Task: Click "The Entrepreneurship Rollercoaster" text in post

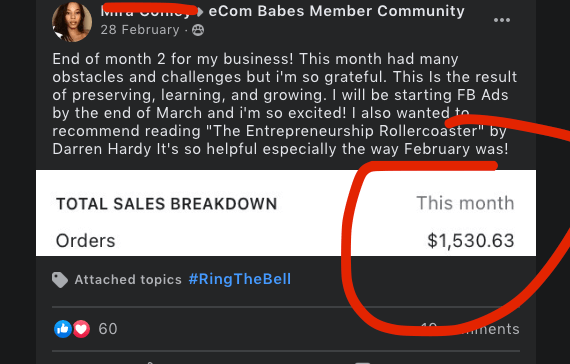Action: [344, 131]
